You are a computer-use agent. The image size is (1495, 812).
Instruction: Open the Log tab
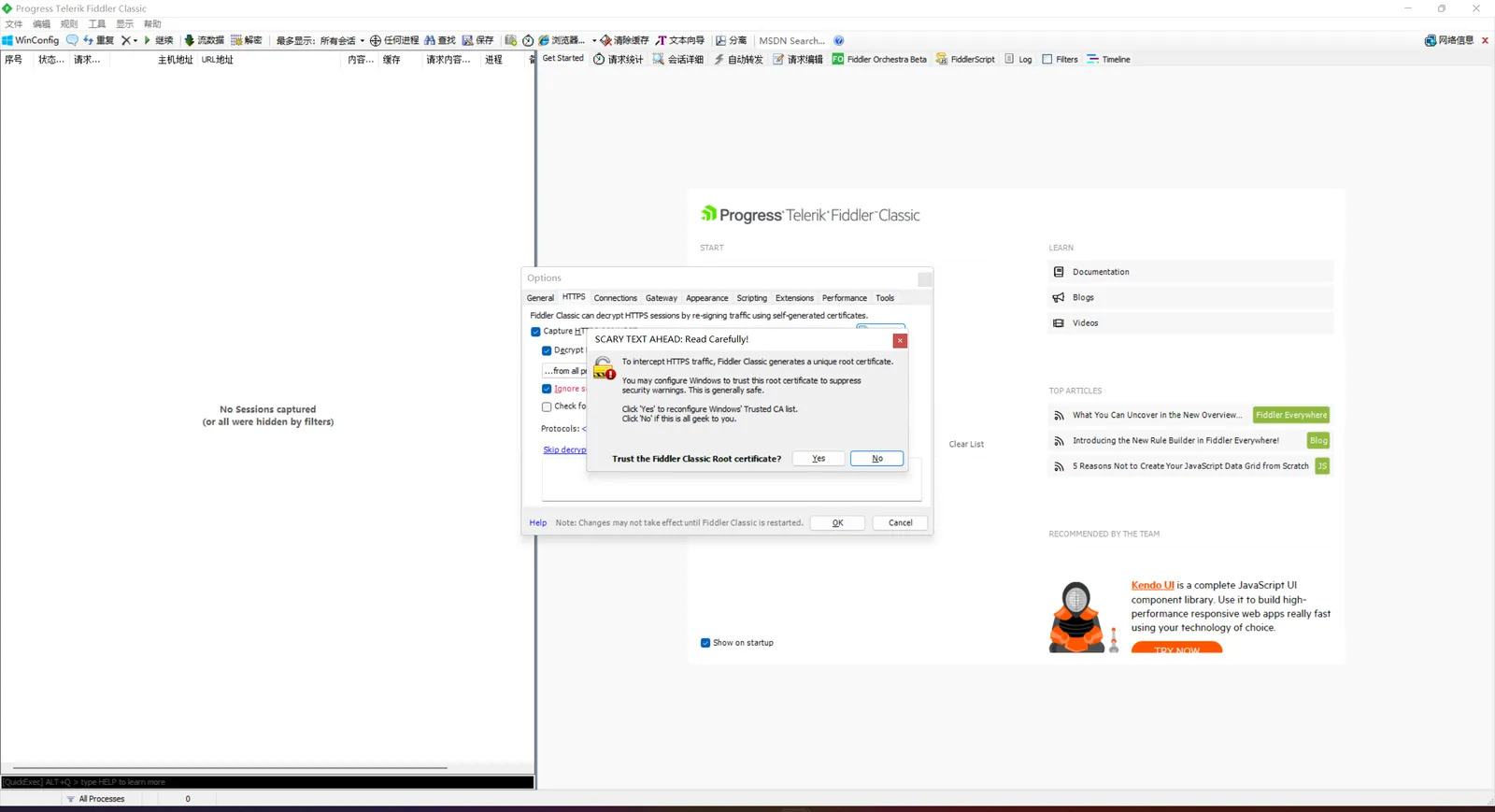coord(1018,59)
